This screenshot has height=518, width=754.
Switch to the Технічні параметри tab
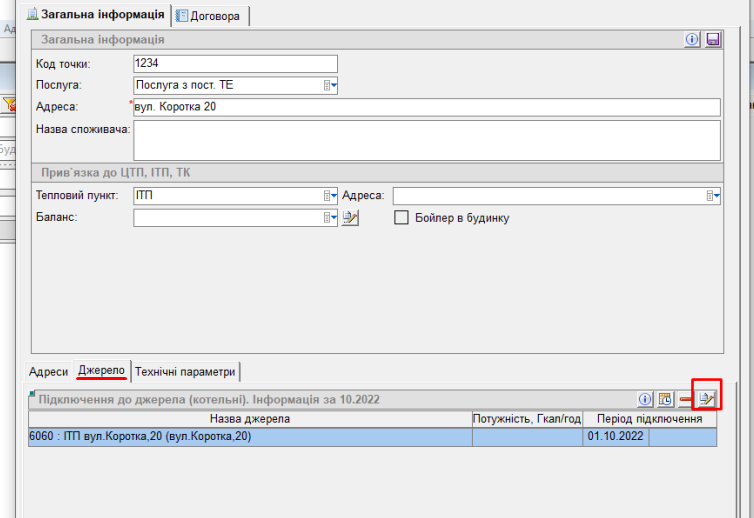185,371
